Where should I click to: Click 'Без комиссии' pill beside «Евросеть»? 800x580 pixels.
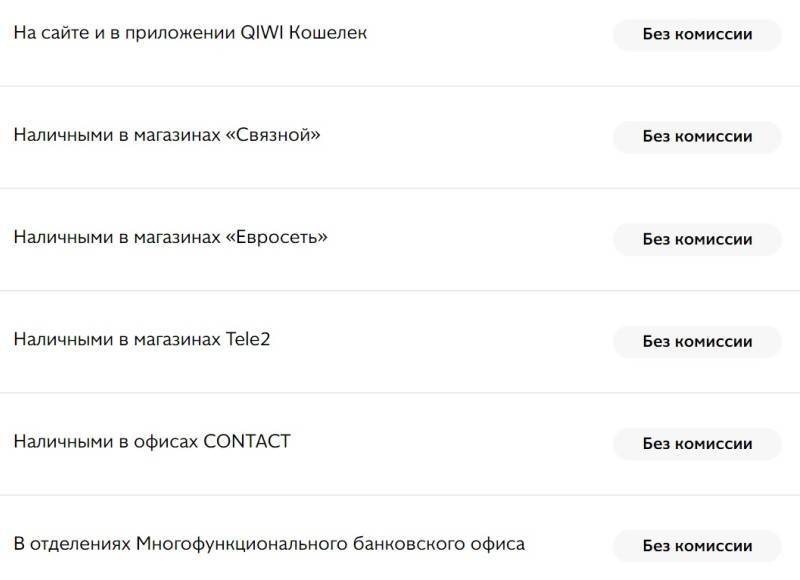pos(697,239)
